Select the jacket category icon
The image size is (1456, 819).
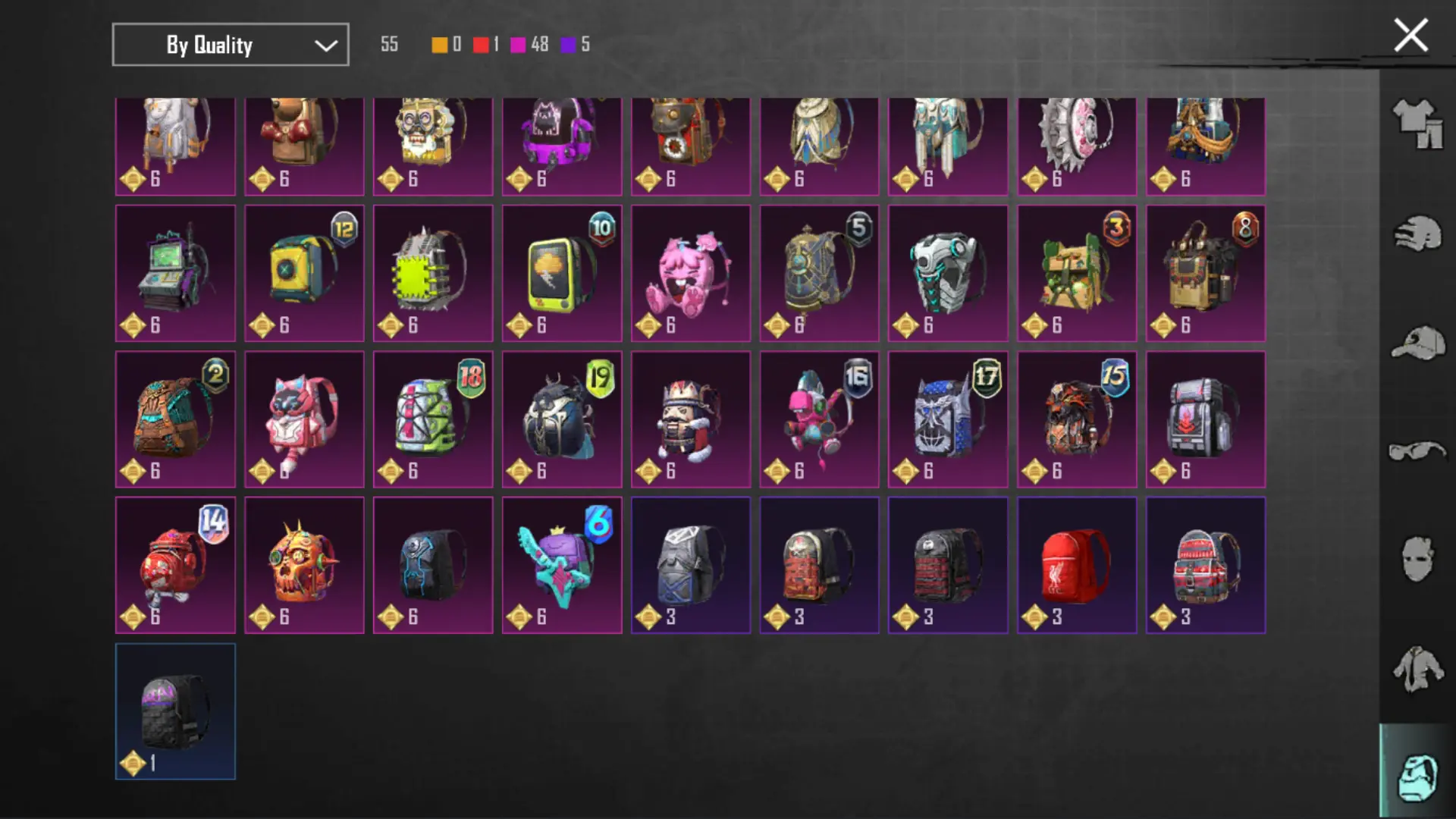[1417, 669]
